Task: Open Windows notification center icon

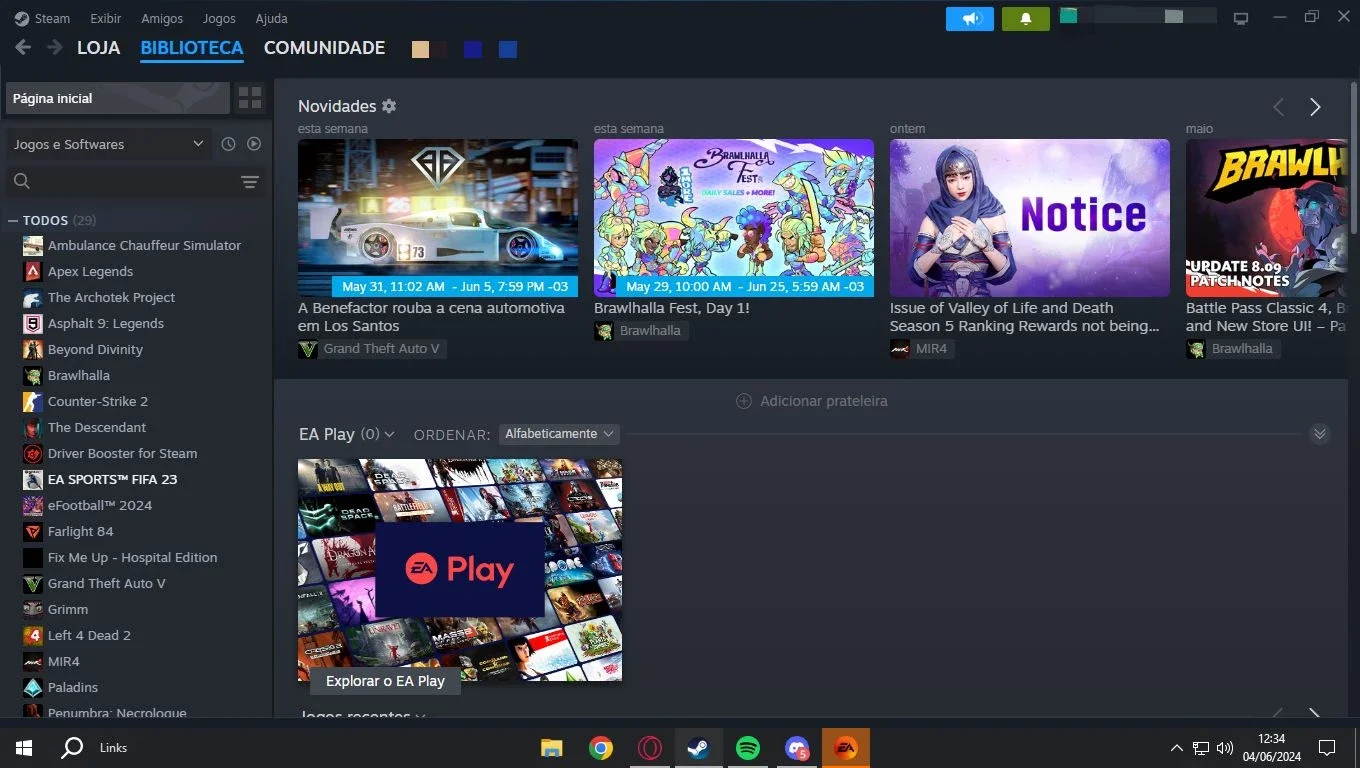Action: 1327,747
